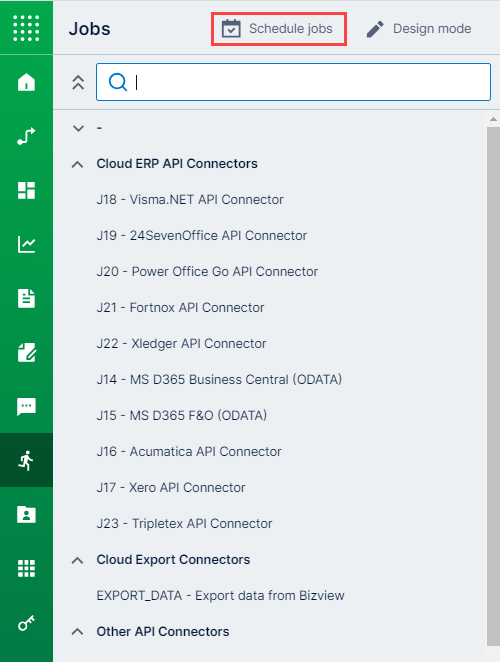Collapse the Cloud Export Connectors group
Screen dimensions: 500x662
[77, 560]
